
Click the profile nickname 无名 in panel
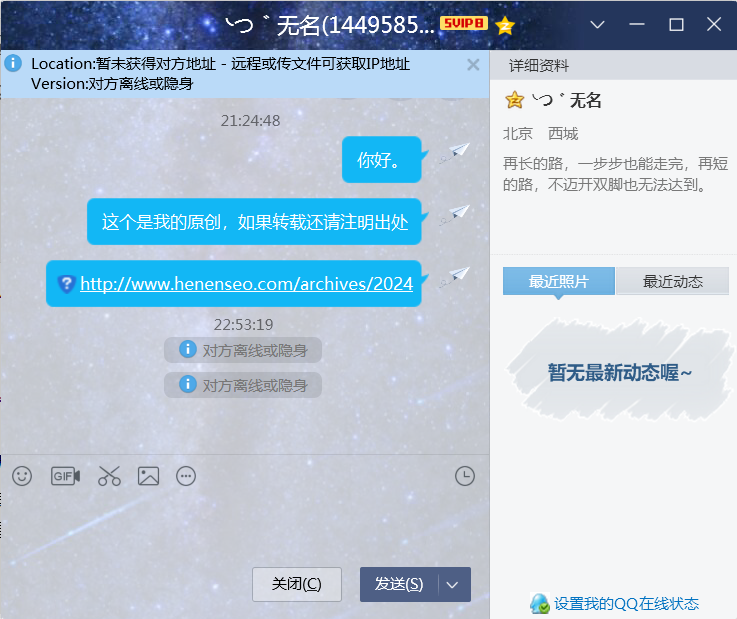(567, 100)
